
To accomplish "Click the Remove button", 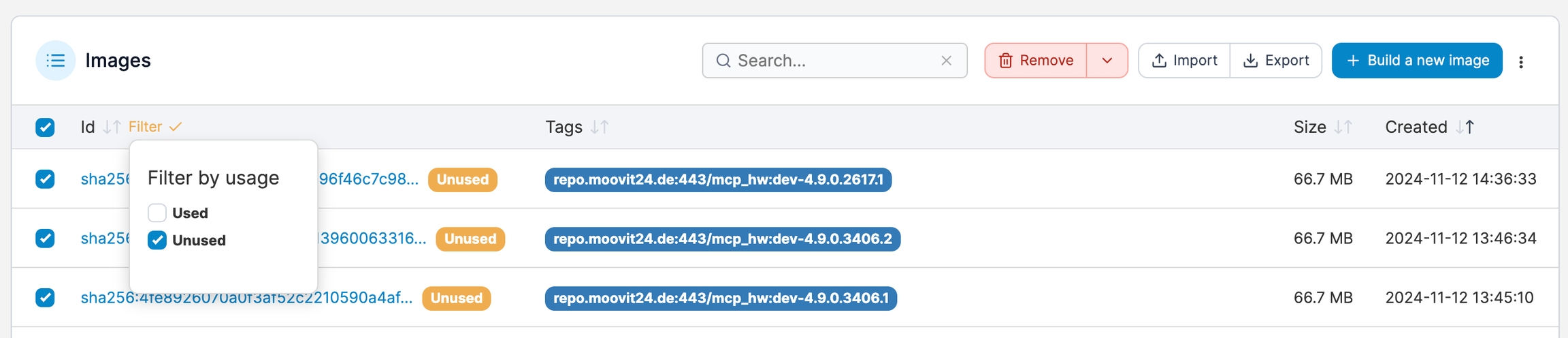I will click(1036, 61).
